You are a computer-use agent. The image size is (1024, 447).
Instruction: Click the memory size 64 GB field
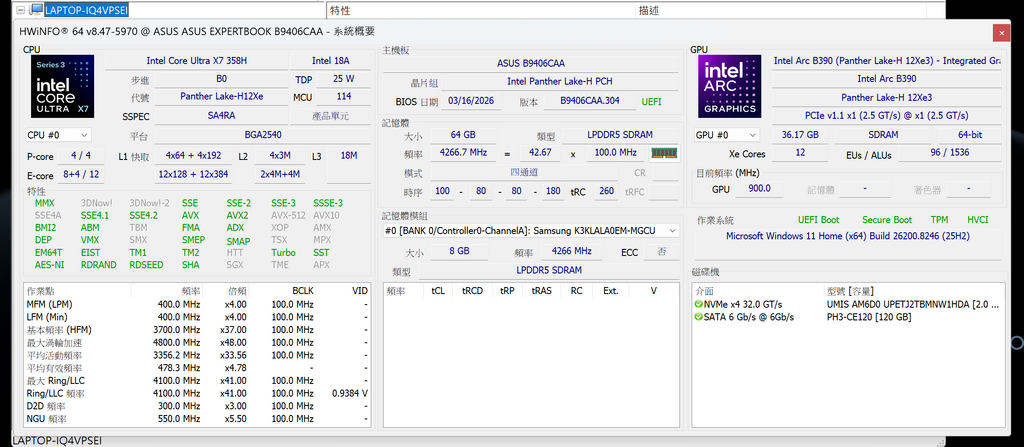click(x=463, y=135)
